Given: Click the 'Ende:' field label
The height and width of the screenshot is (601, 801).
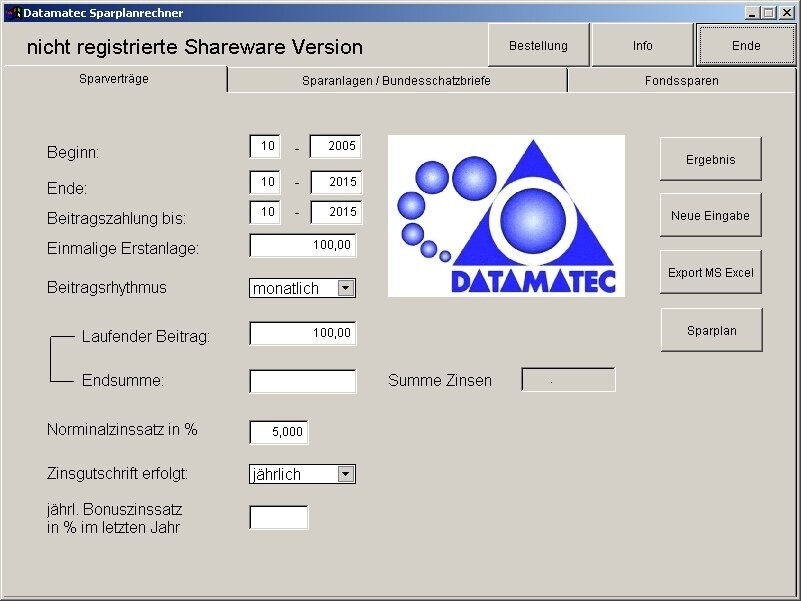Looking at the screenshot, I should click(67, 188).
